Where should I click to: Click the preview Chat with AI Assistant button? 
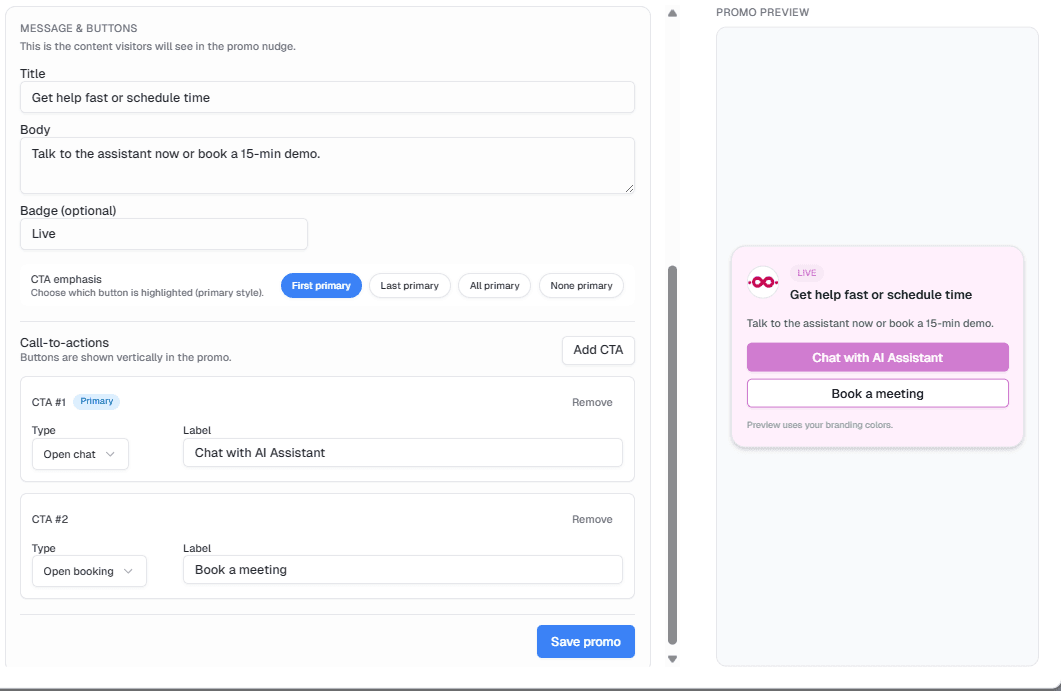pos(877,358)
